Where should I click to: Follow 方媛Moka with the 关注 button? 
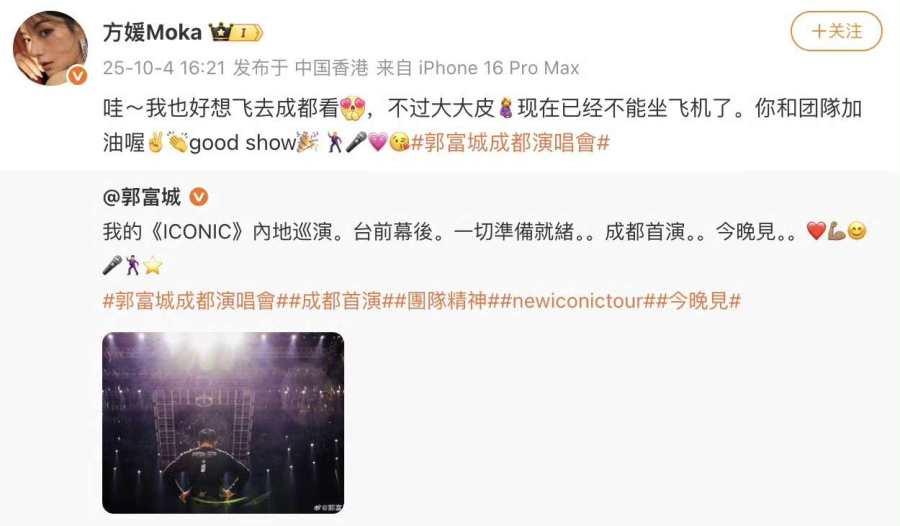tap(836, 31)
